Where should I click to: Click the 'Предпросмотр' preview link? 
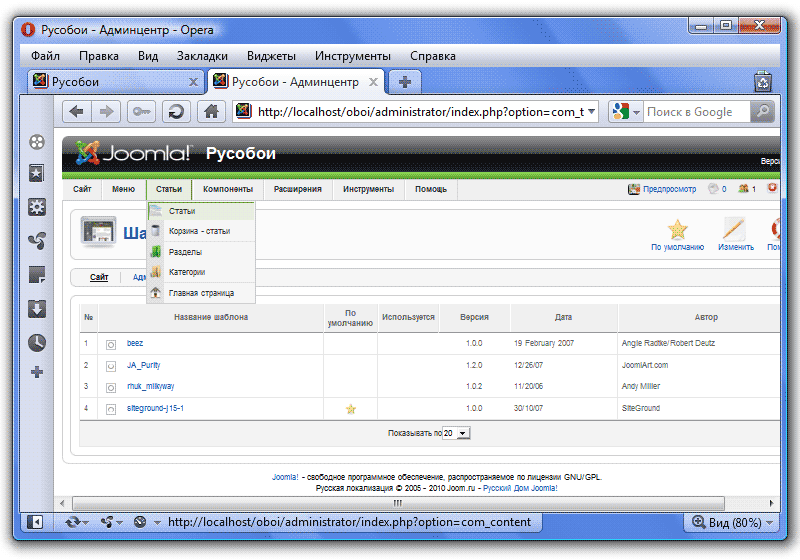coord(662,189)
